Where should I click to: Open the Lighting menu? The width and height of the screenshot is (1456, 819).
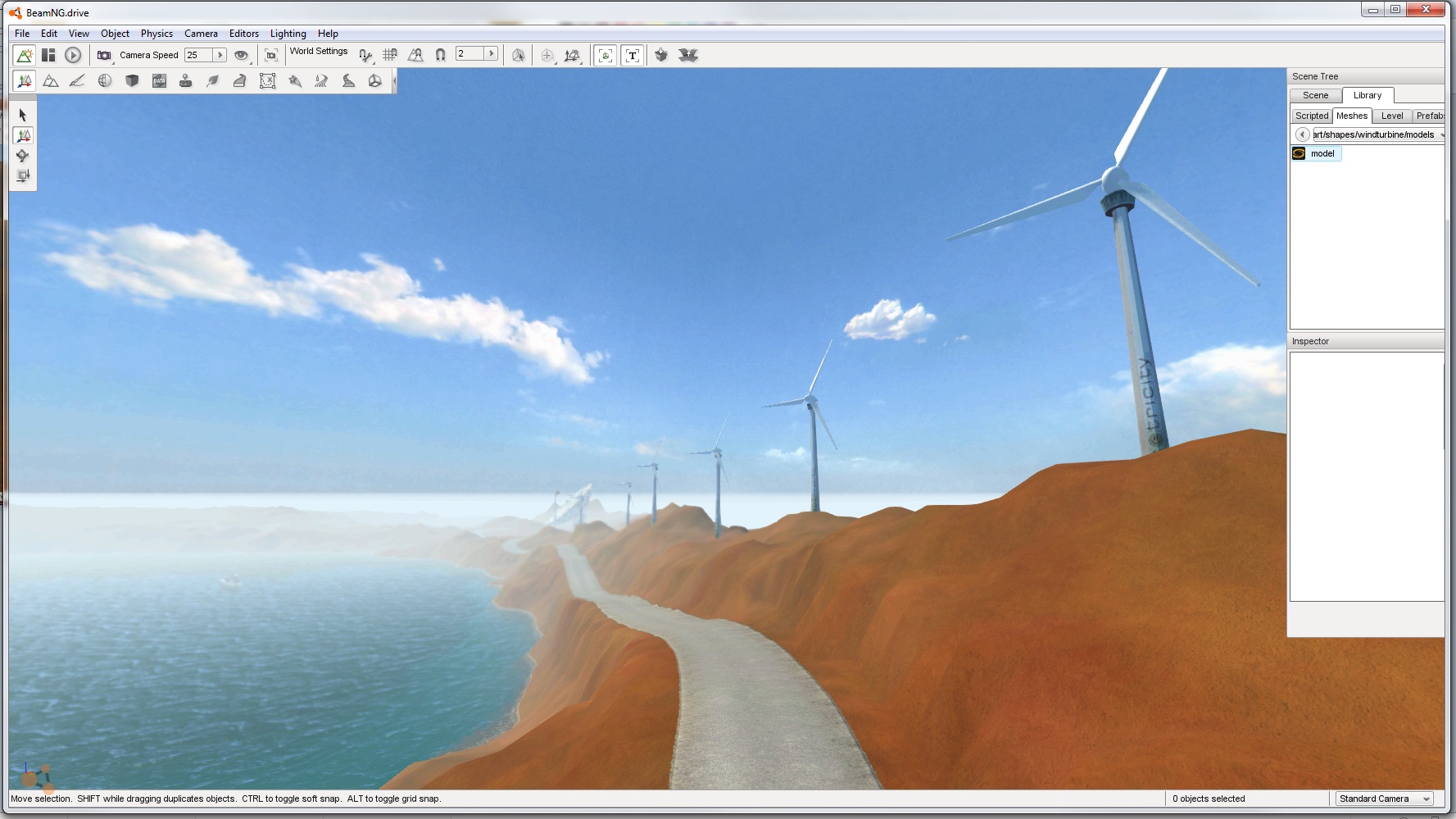pos(288,34)
